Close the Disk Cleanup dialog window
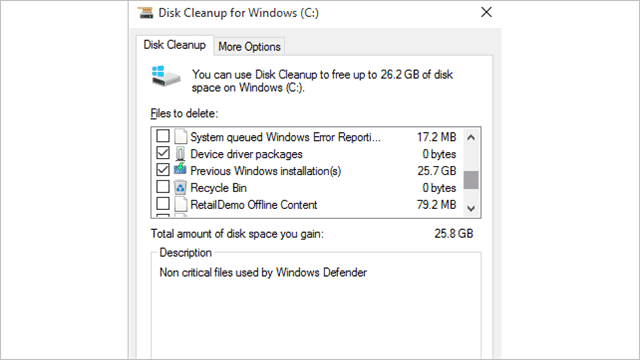Image resolution: width=640 pixels, height=360 pixels. point(486,12)
